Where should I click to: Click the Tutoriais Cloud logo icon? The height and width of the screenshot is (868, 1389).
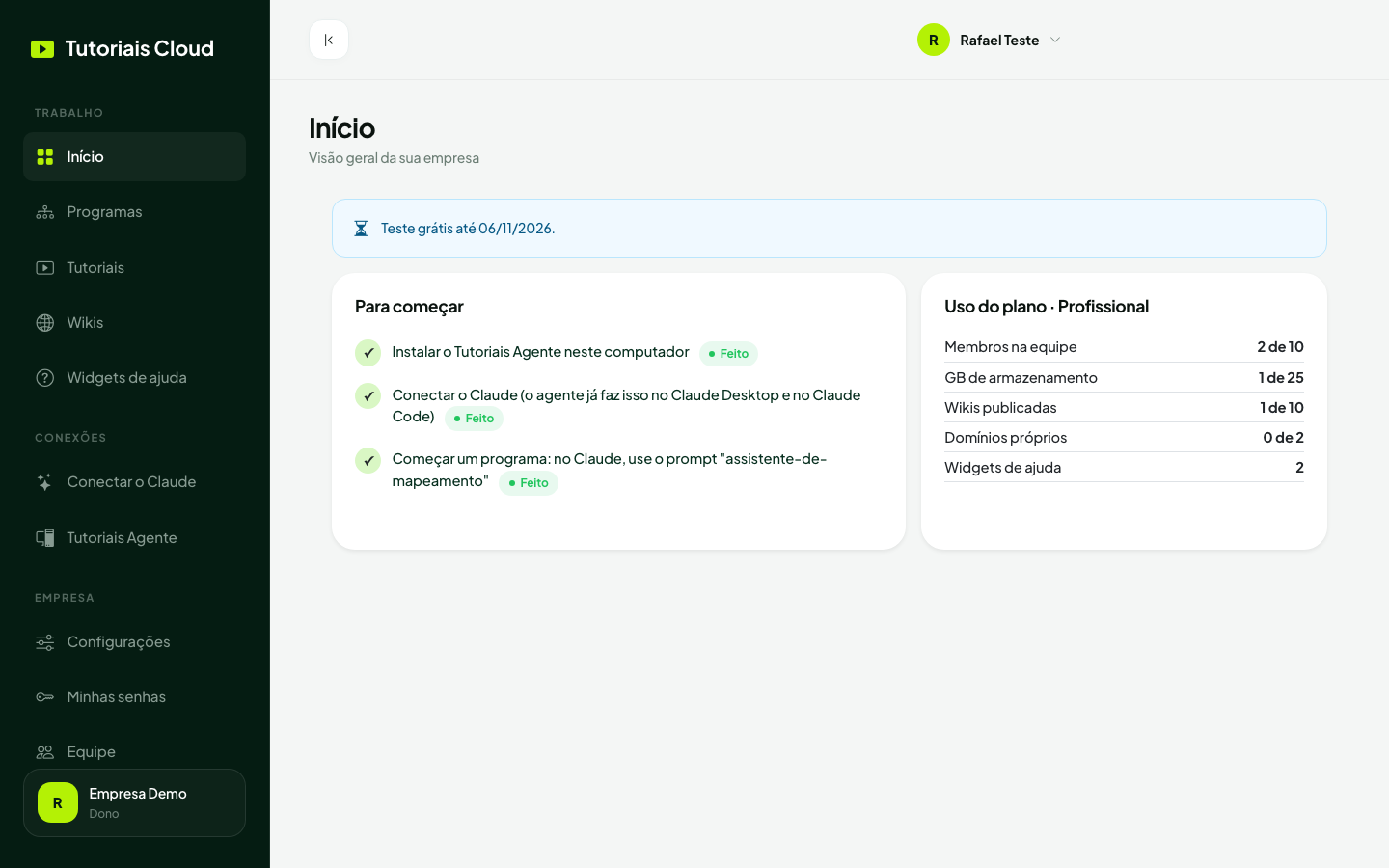42,49
